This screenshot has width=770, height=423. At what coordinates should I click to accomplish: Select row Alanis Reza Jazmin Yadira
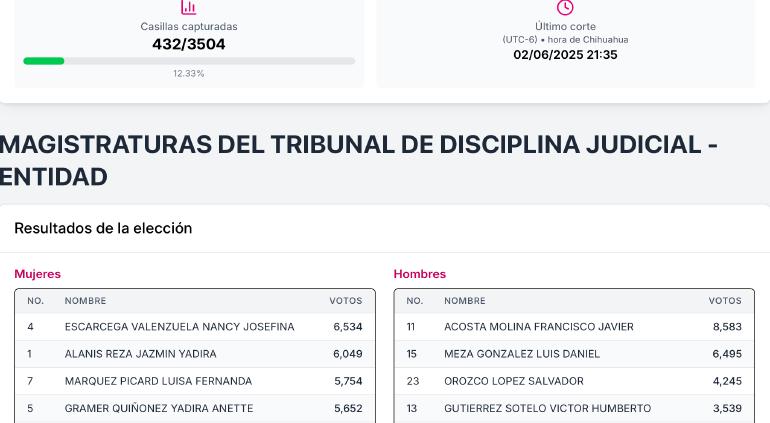[x=195, y=354]
